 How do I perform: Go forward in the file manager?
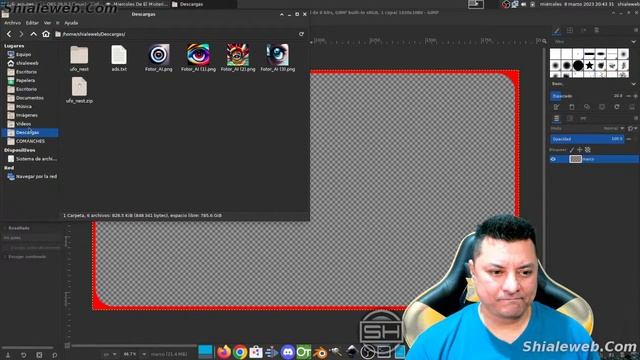click(21, 34)
